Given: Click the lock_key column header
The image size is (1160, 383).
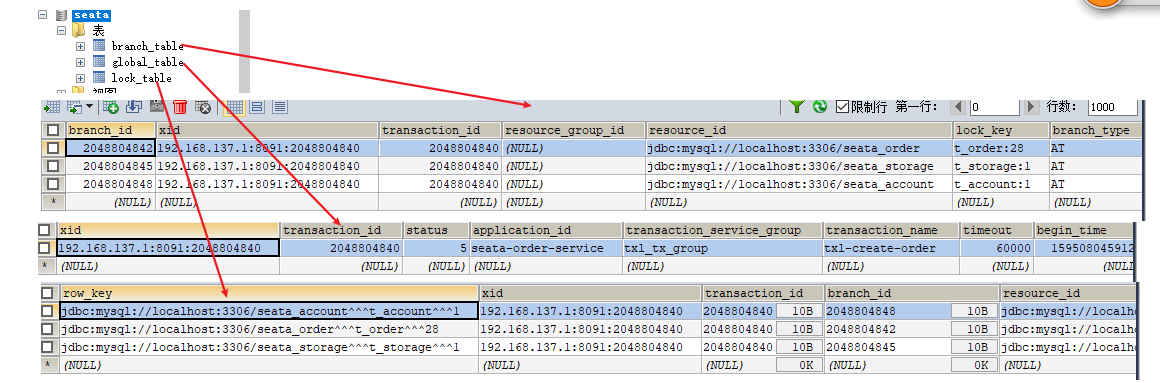Looking at the screenshot, I should tap(1000, 130).
